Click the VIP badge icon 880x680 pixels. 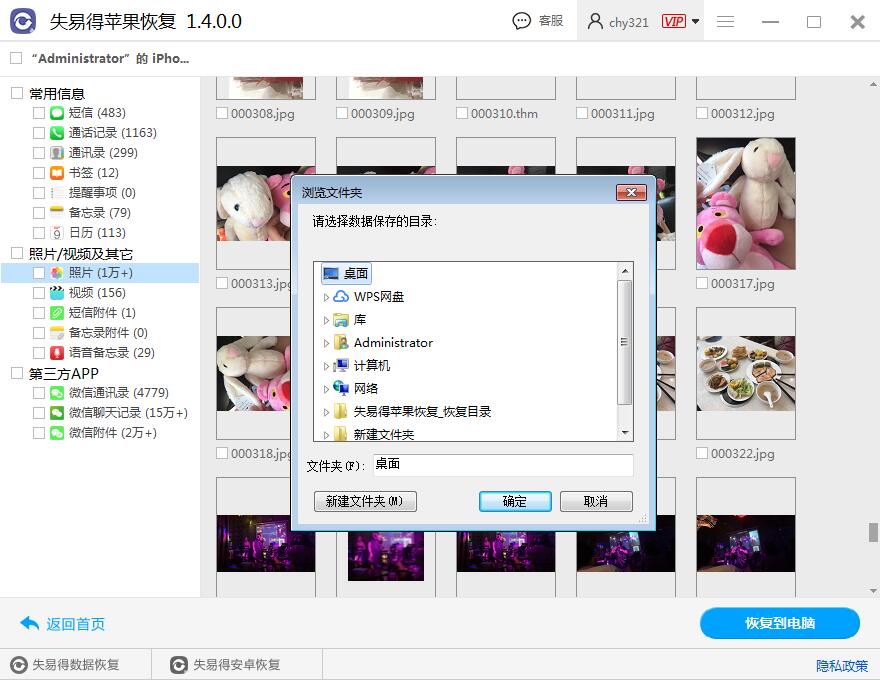tap(673, 21)
